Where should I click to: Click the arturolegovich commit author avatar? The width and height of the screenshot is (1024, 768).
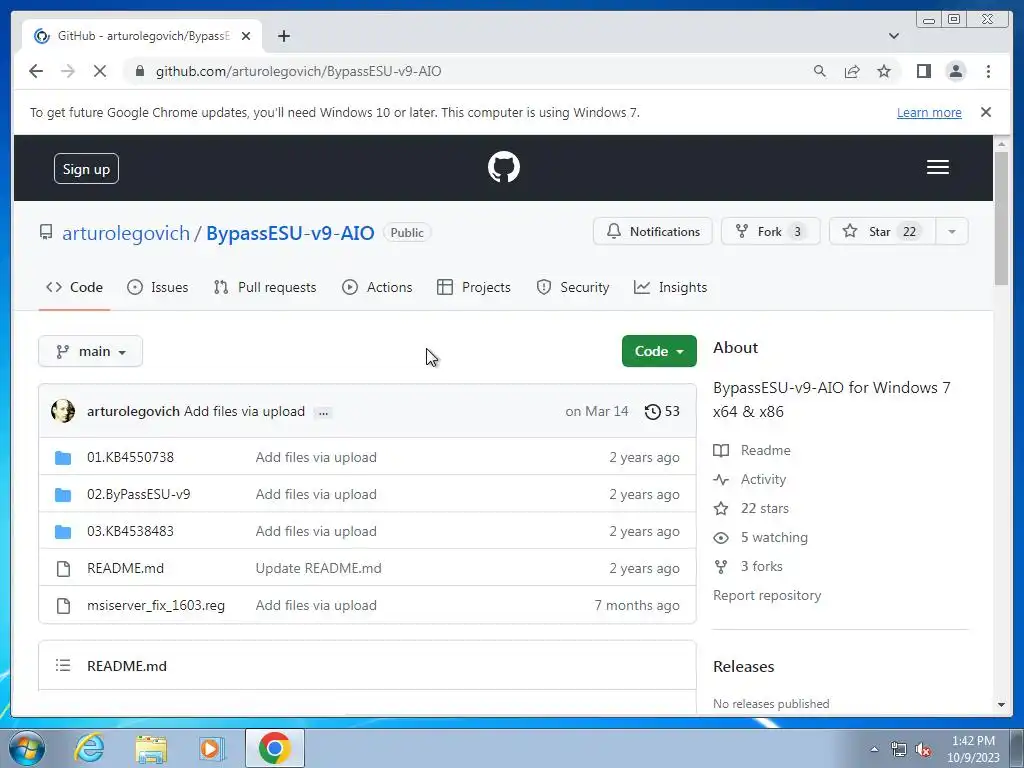click(63, 411)
